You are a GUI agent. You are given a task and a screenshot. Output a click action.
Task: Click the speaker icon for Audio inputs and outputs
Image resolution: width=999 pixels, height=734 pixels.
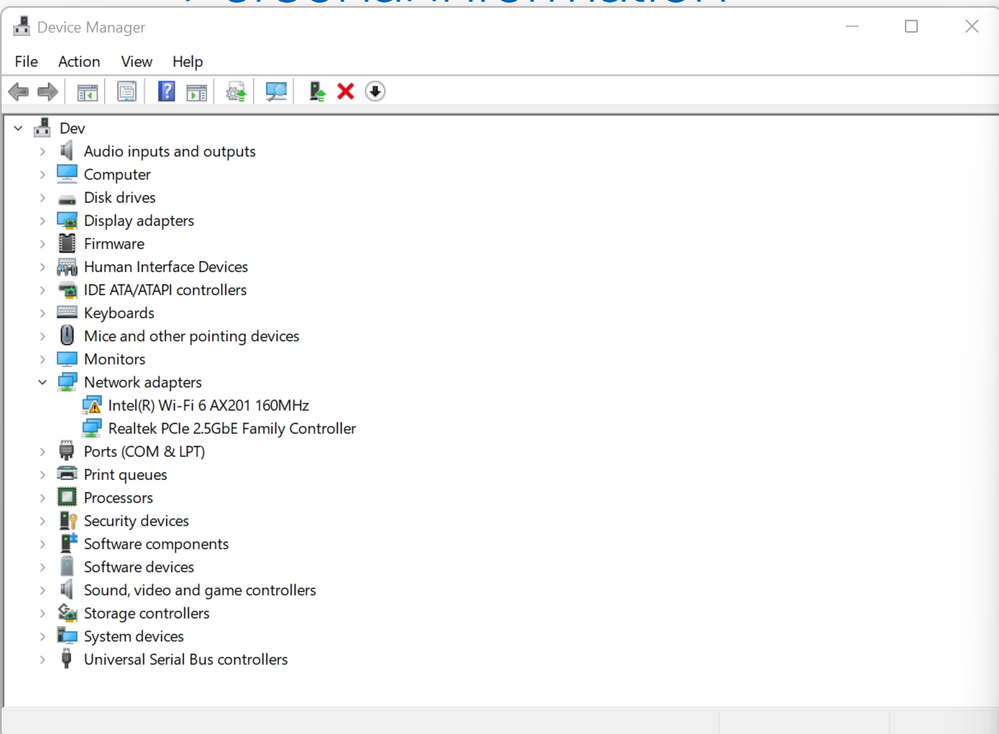pos(66,151)
